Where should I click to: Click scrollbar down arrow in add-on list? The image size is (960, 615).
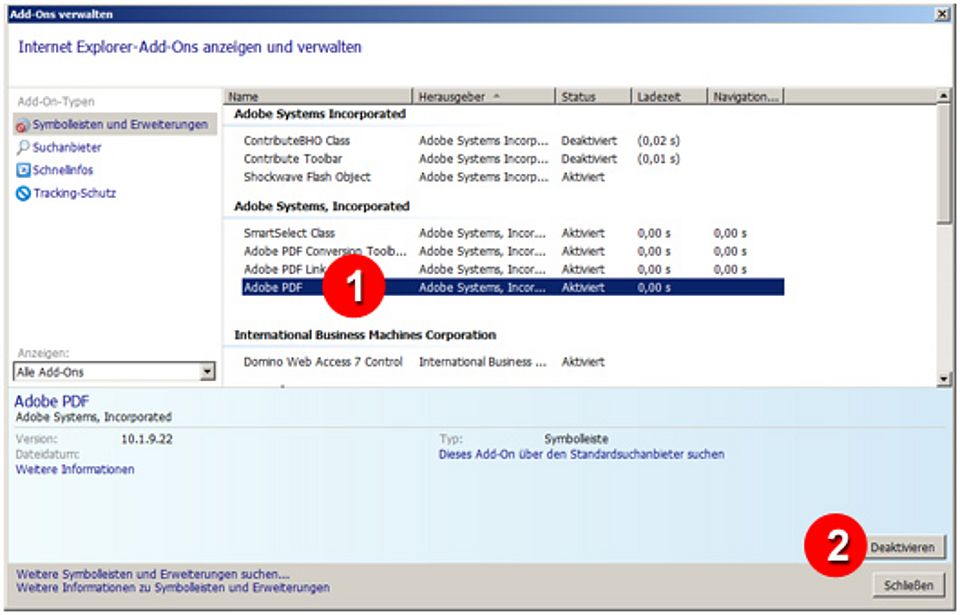pyautogui.click(x=944, y=376)
